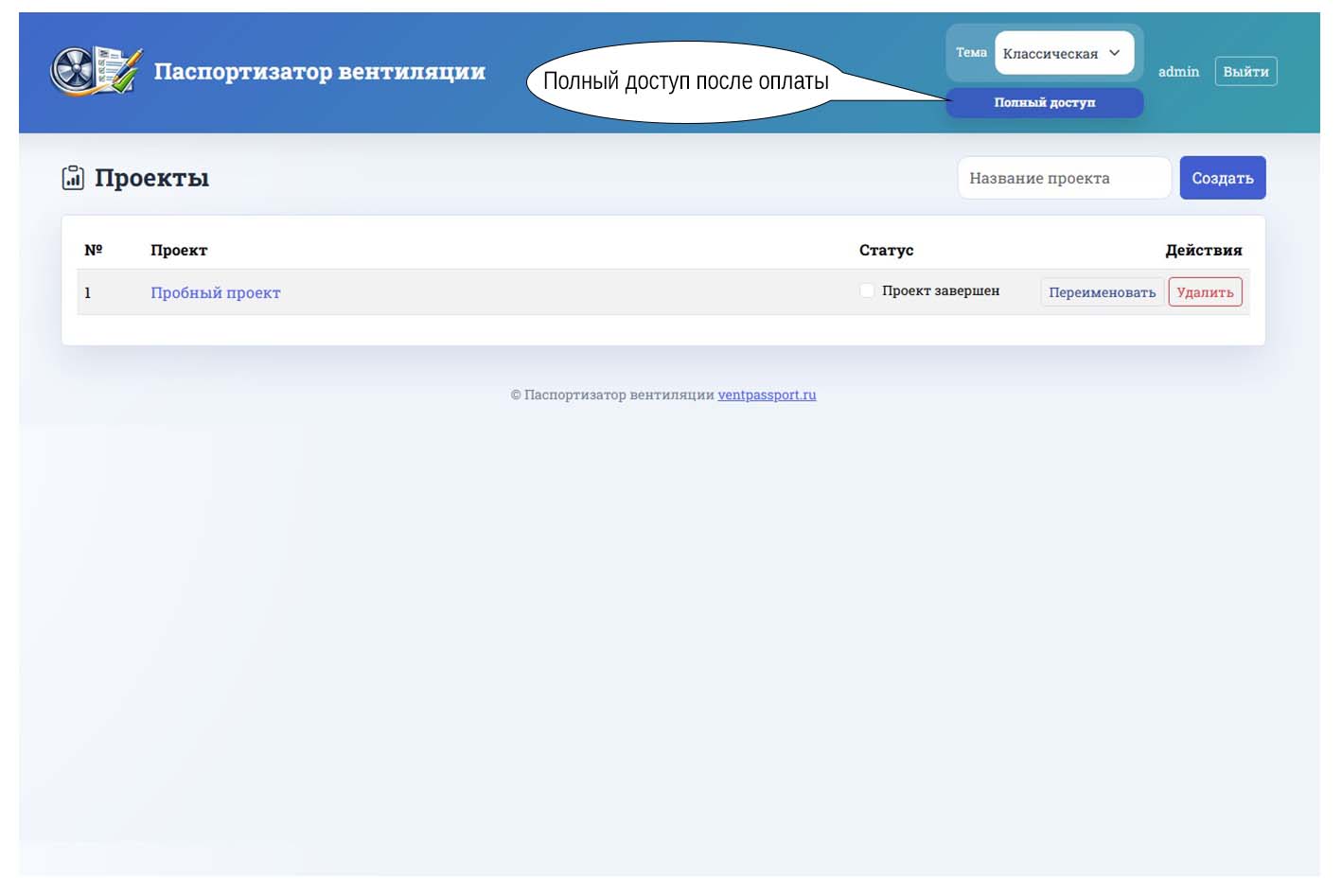Viewport: 1342px width, 896px height.
Task: Click the theme dropdown chevron arrow
Action: coord(1115,53)
